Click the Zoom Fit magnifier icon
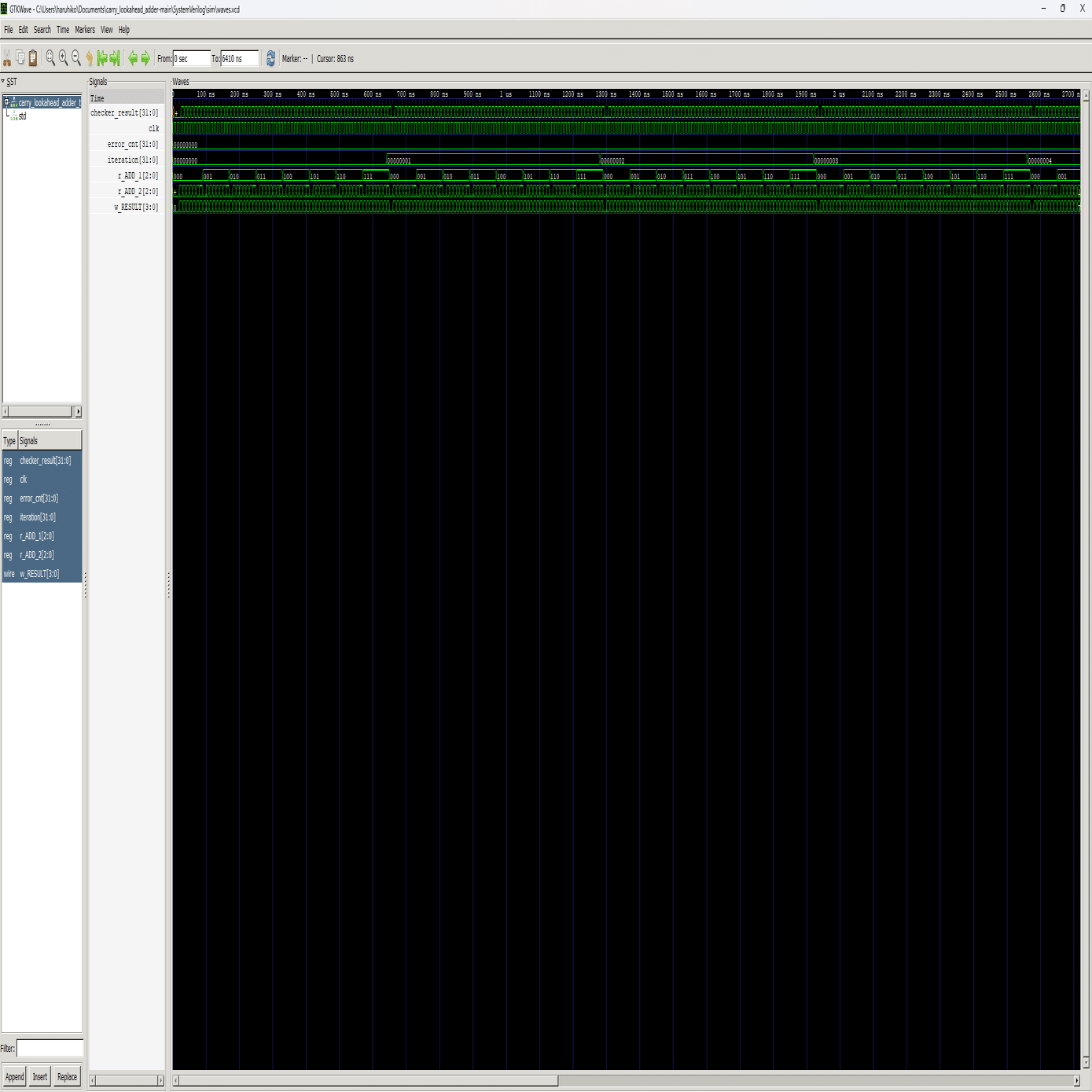Screen dimensions: 1092x1092 tap(50, 57)
